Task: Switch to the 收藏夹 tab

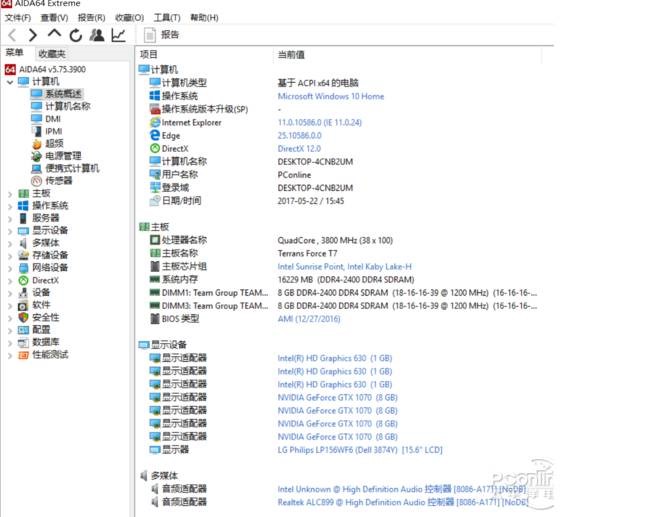Action: [x=52, y=54]
